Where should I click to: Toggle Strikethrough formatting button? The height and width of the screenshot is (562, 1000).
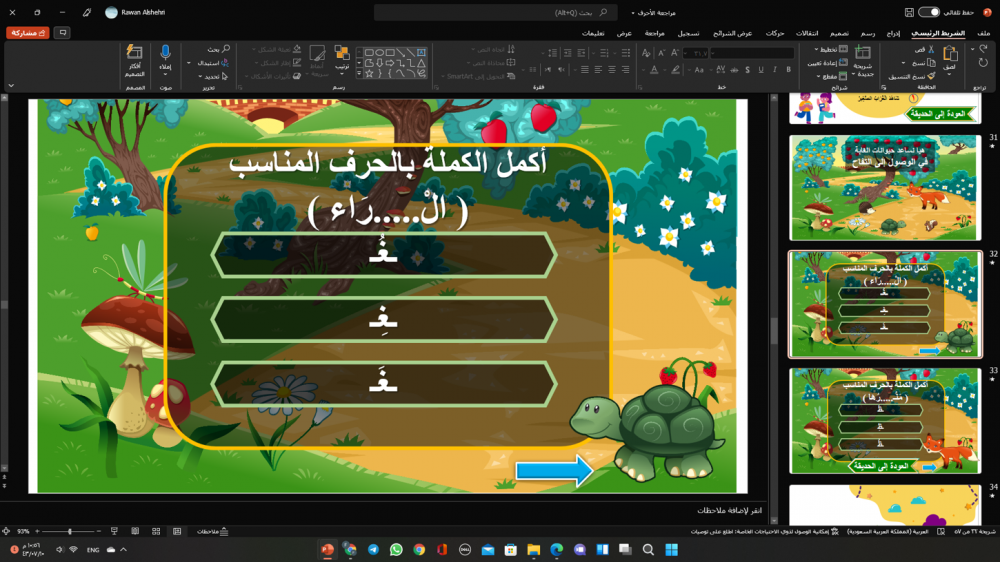coord(734,70)
